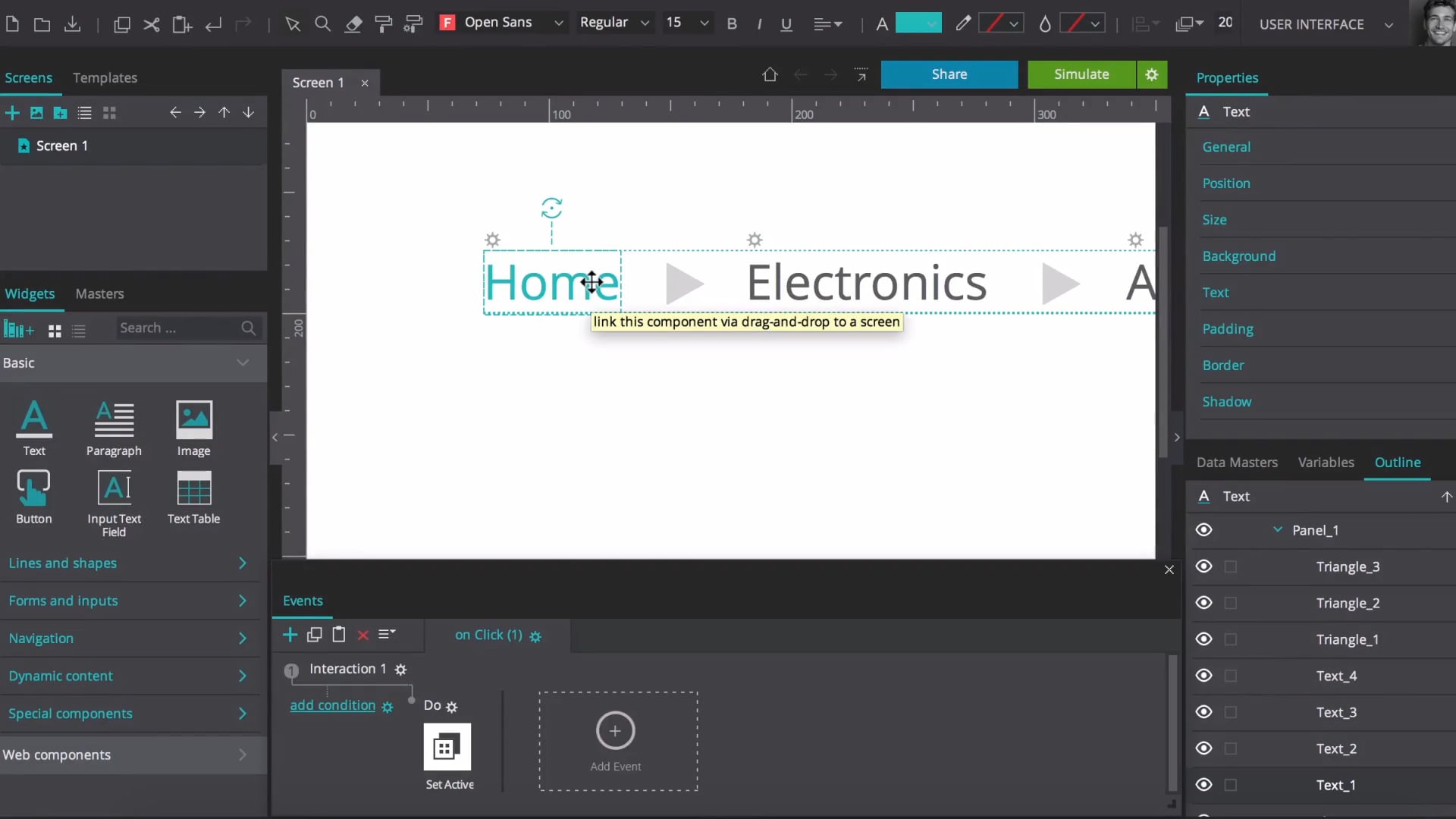Open the Regular font style dropdown
The height and width of the screenshot is (819, 1456).
614,23
